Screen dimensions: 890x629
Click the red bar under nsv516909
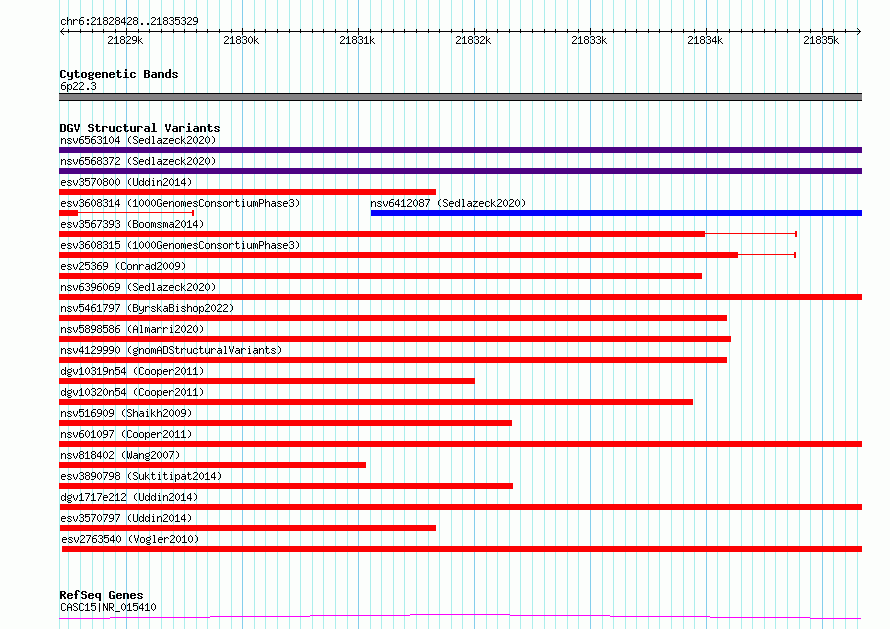coord(286,423)
